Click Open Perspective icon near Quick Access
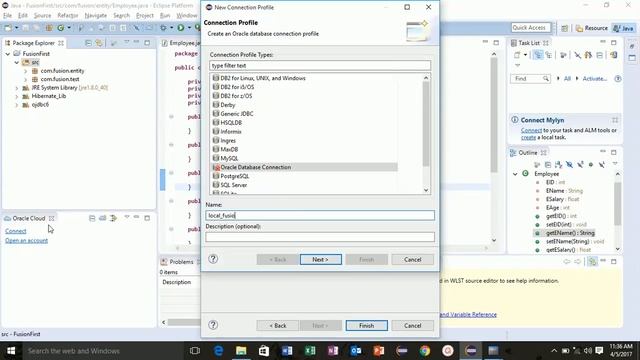Screen dimensions: 640x360 tap(564, 28)
